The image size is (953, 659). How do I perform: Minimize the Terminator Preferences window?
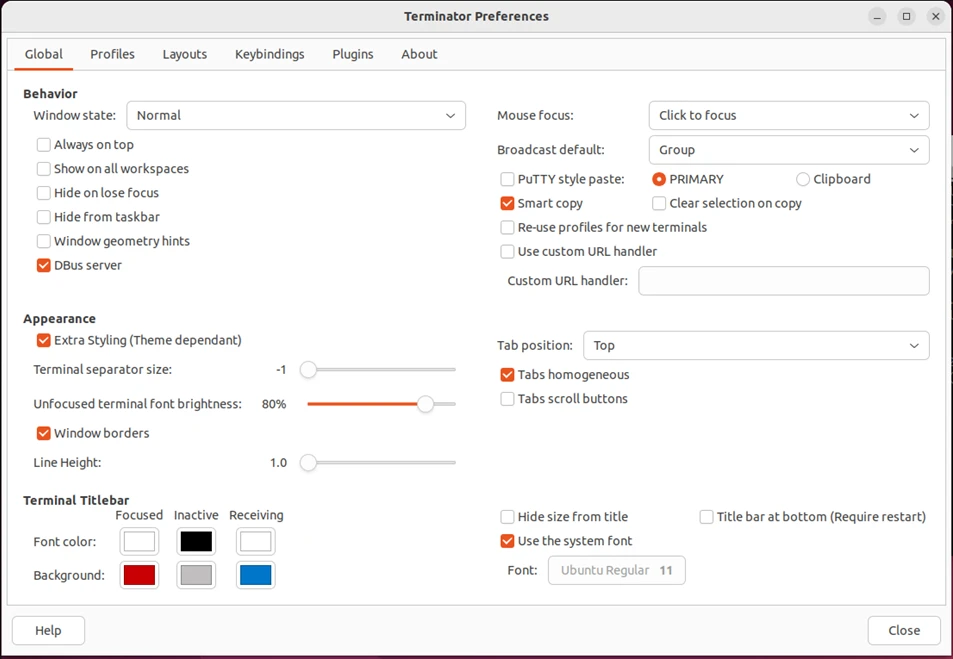[877, 16]
